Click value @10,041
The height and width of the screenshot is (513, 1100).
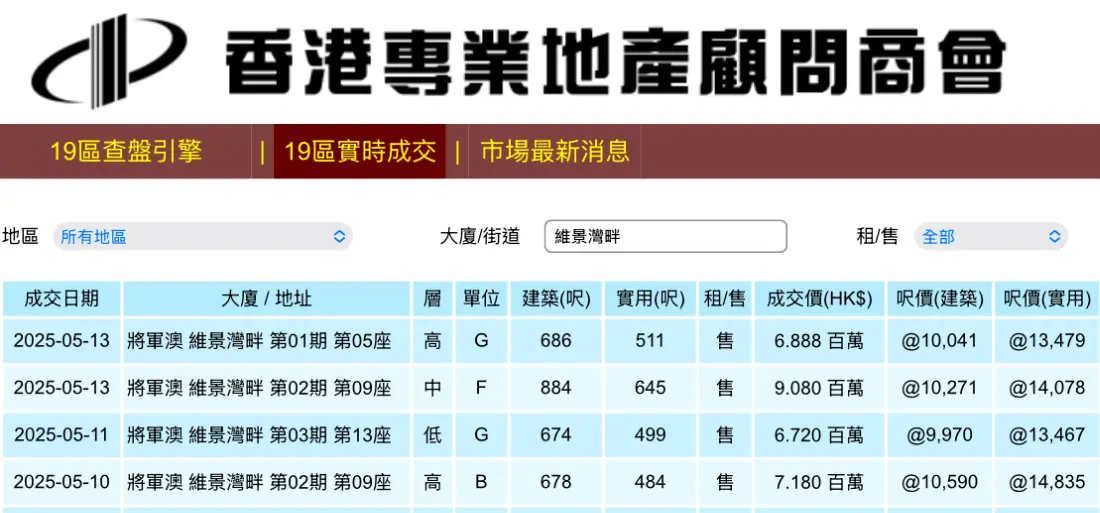(940, 342)
